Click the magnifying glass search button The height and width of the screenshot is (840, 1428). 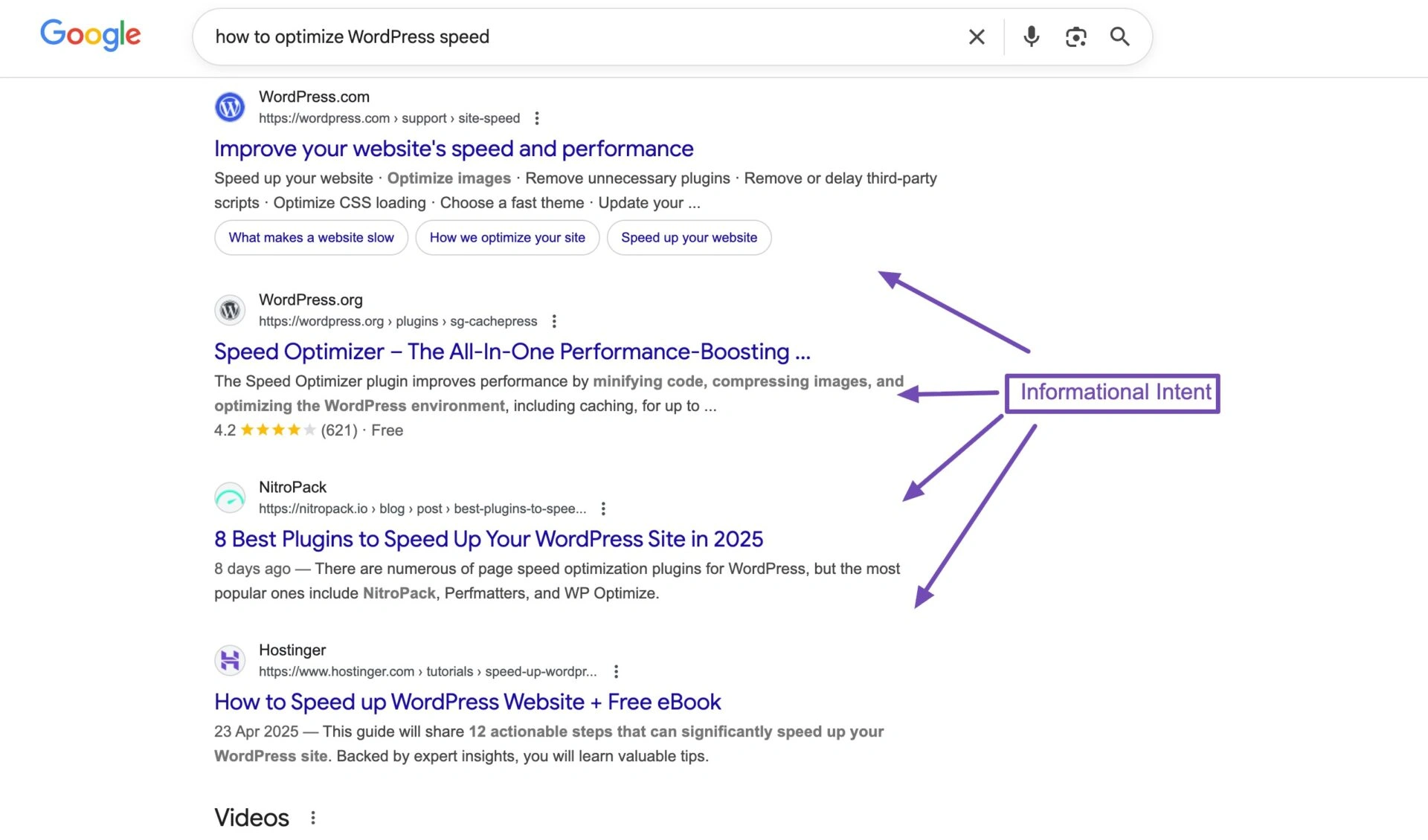[1119, 36]
